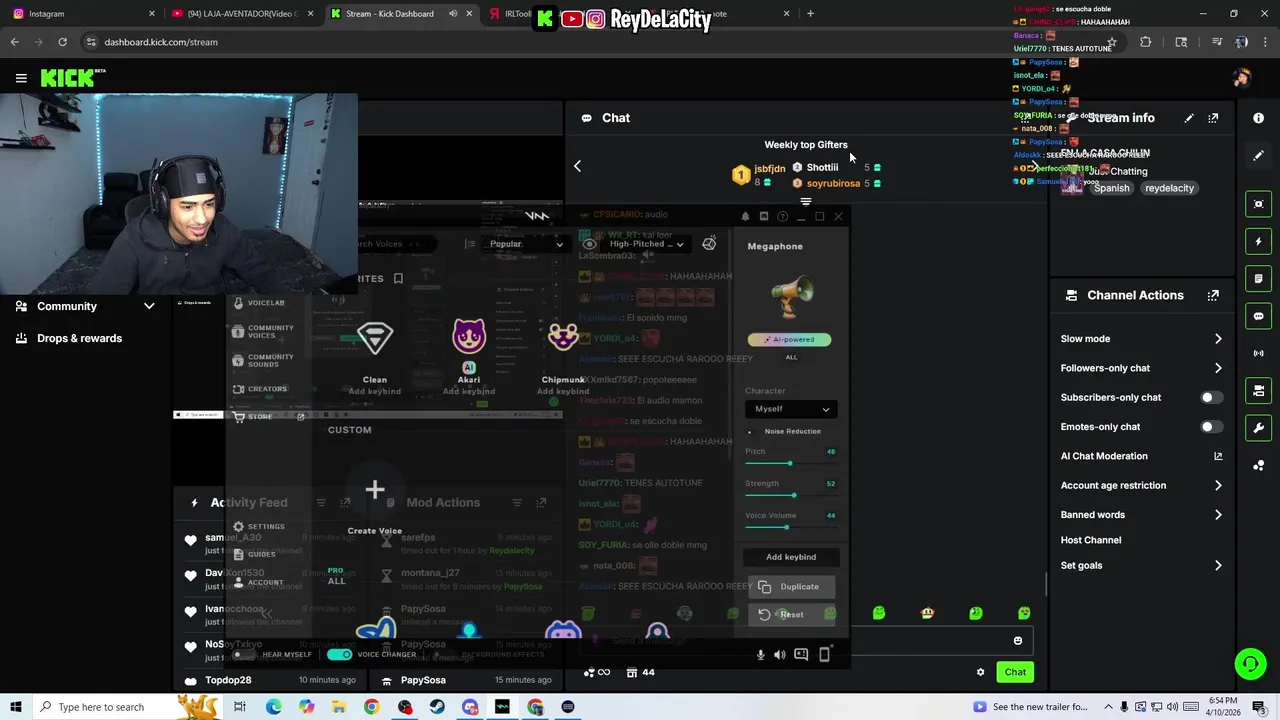Click the Voicemod speaker volume icon

(x=780, y=655)
